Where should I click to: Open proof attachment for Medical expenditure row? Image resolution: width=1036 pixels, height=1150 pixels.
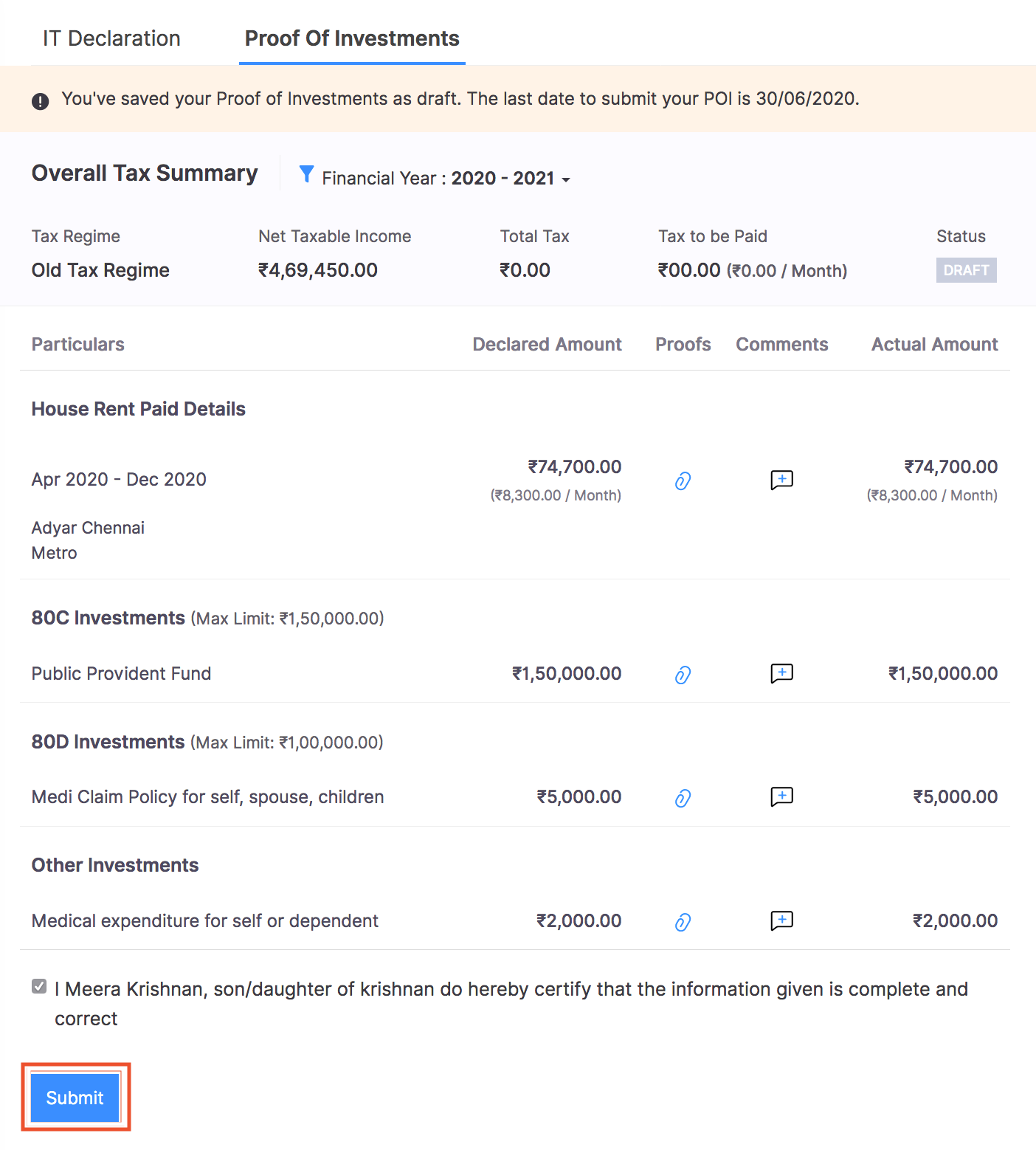(x=683, y=922)
